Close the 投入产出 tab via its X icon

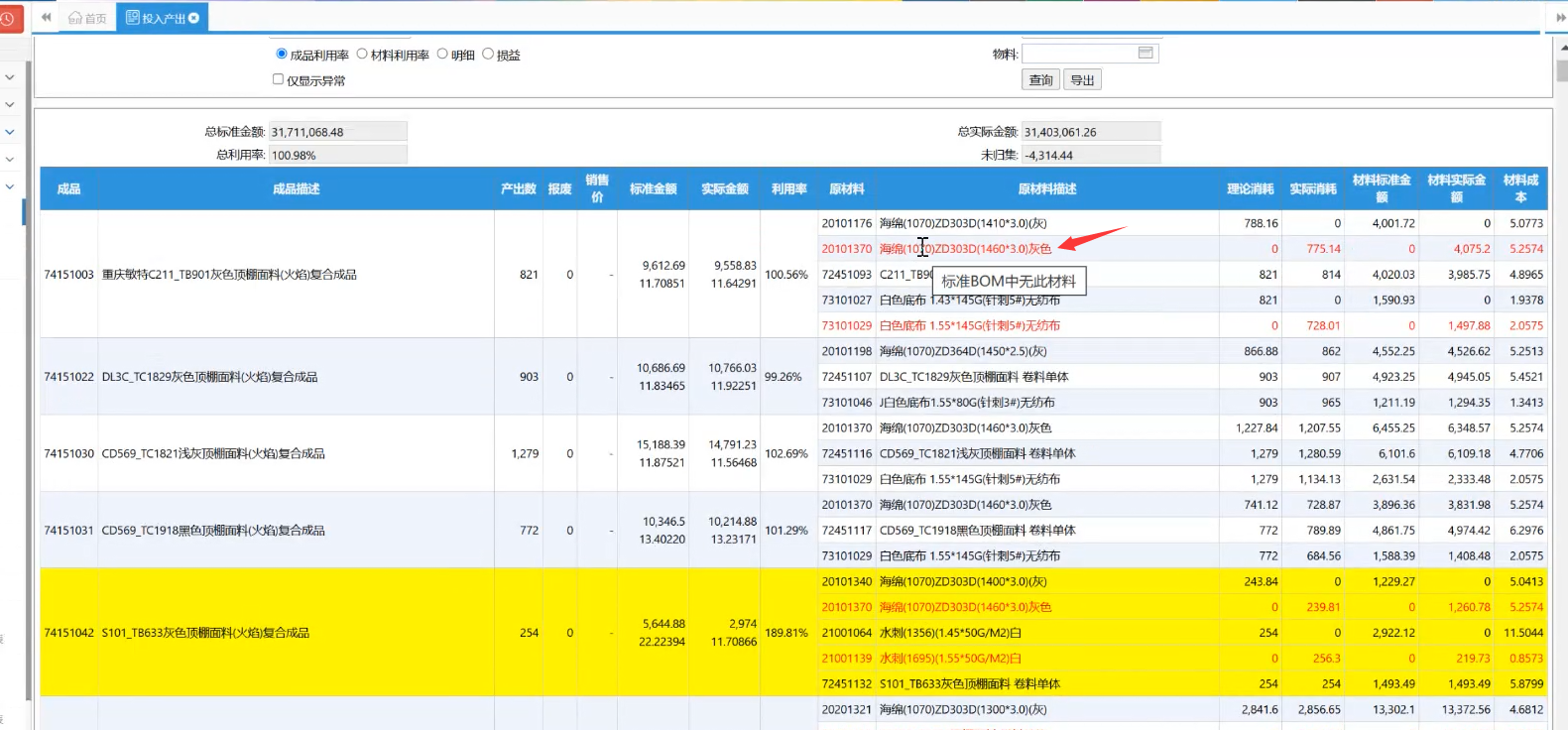[x=193, y=18]
